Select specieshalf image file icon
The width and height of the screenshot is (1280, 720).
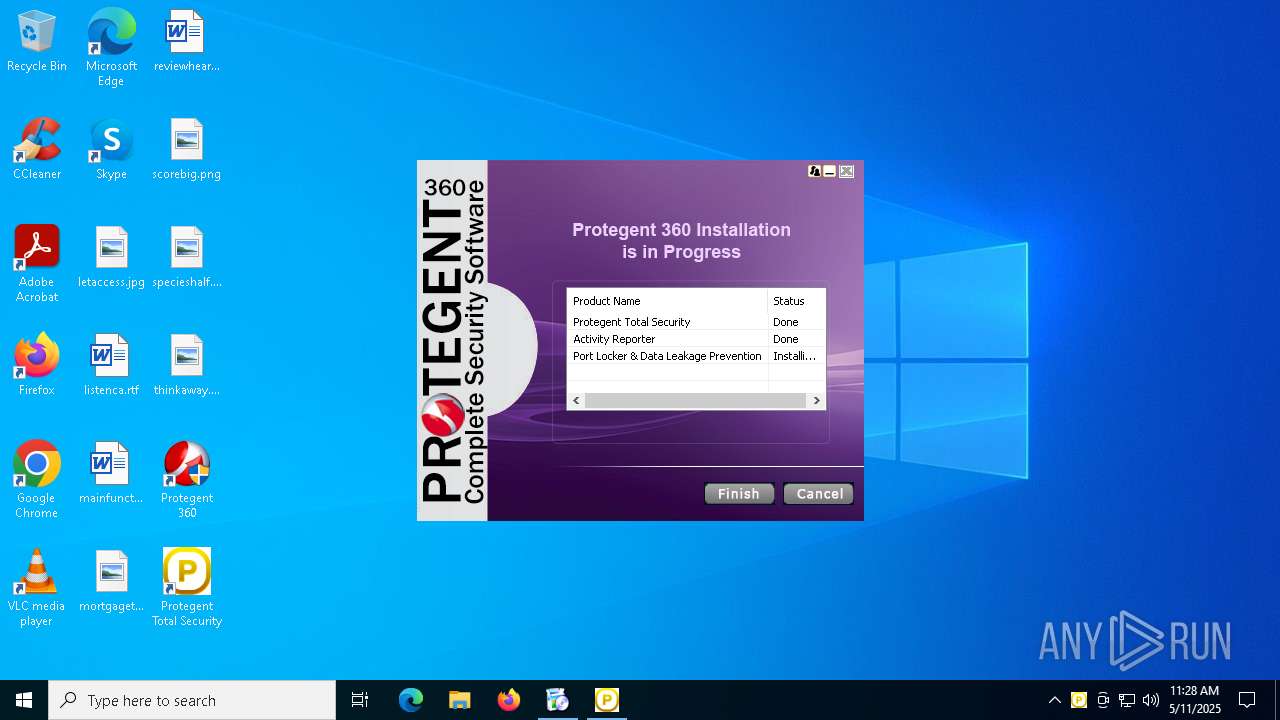186,258
